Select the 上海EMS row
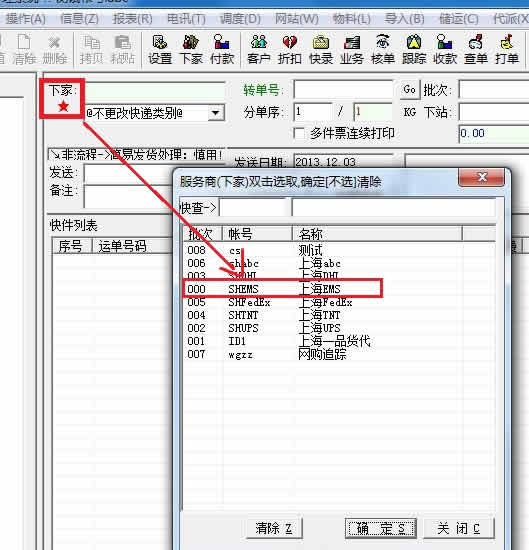529x550 pixels. tap(339, 289)
